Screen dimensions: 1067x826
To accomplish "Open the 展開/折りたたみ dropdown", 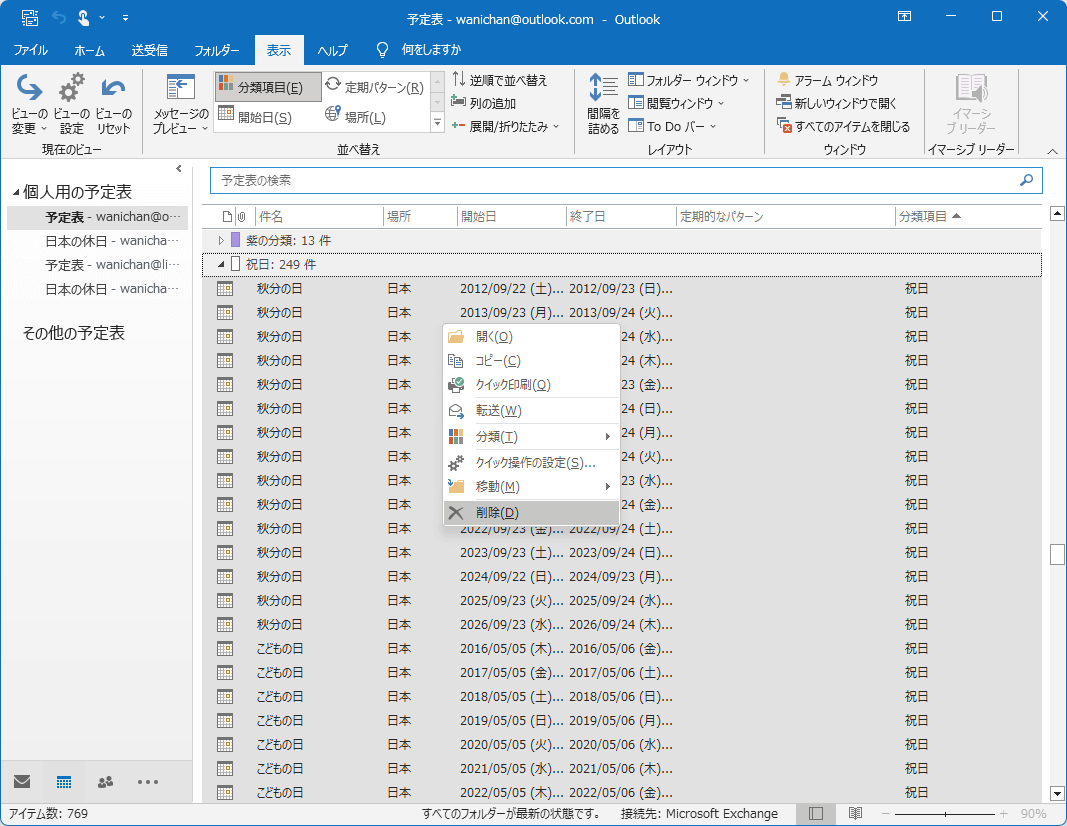I will [505, 126].
